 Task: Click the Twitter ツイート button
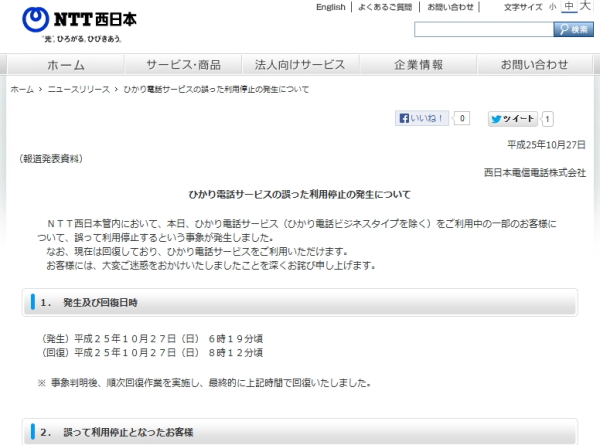point(513,118)
